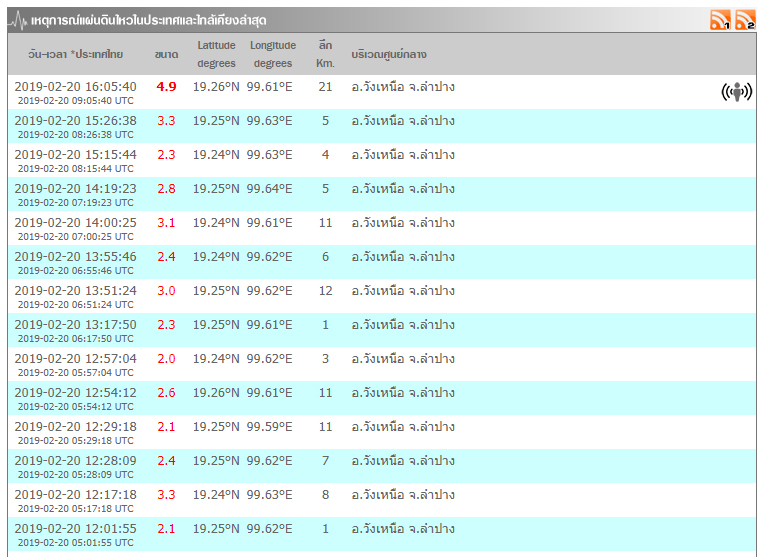Open the 2019-02-20 13:51:24 event
Viewport: 761px width, 557px height.
point(75,291)
